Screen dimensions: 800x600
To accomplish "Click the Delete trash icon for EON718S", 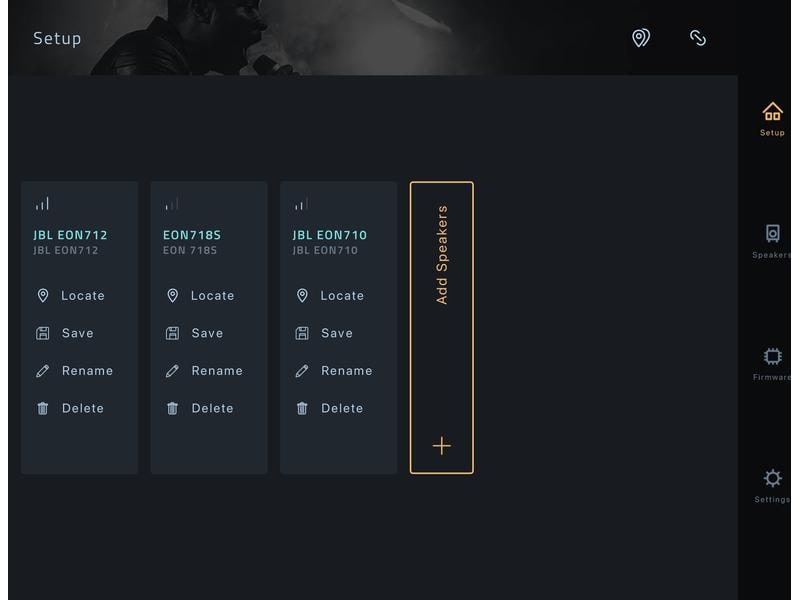I will coord(172,408).
